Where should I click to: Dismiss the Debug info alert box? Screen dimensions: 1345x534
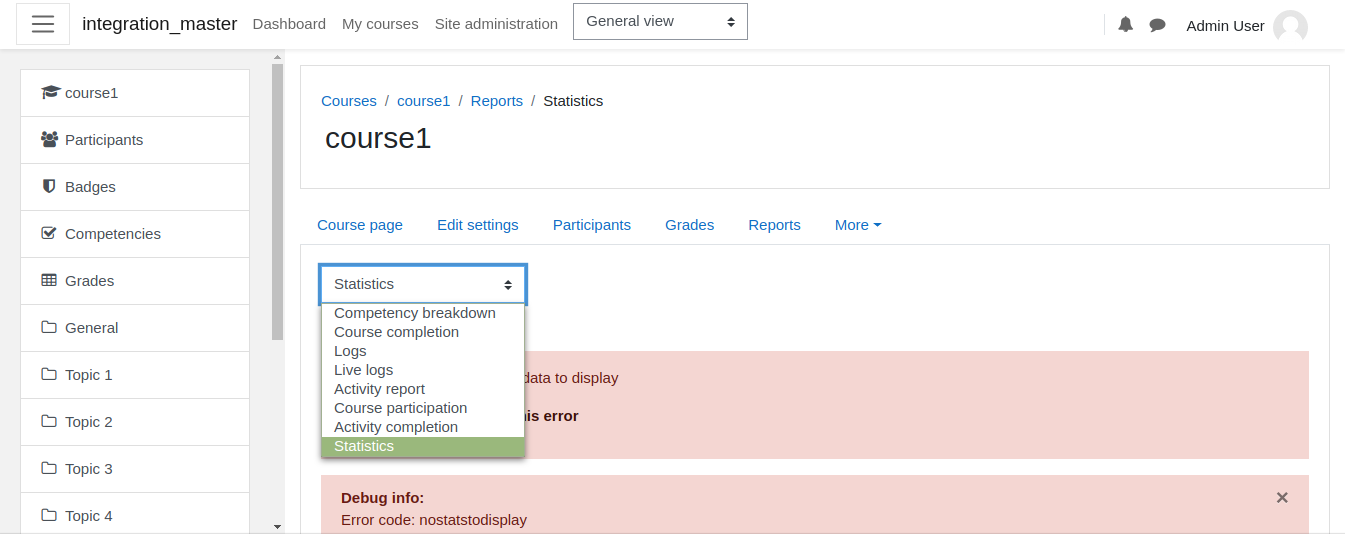(1282, 497)
